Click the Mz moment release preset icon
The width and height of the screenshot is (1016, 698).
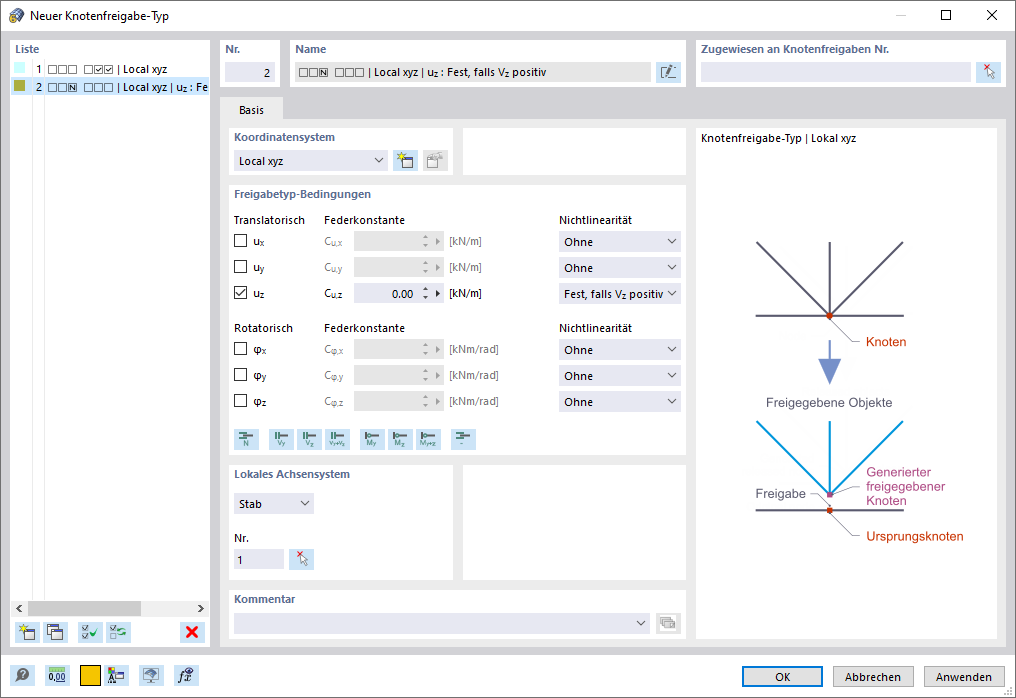click(400, 439)
